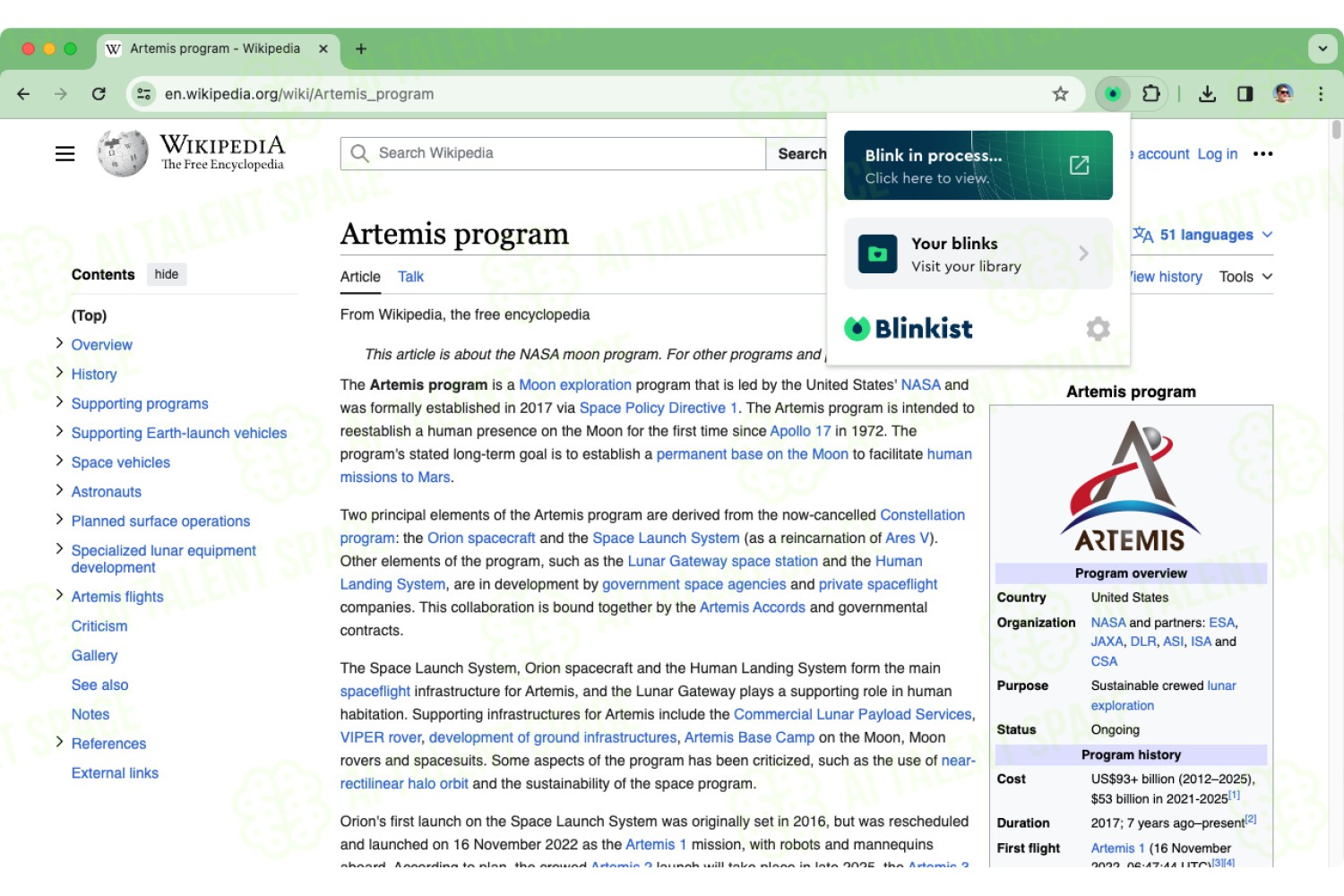Open the Orion spacecraft link
Screen dimensions: 1344x896
pyautogui.click(x=481, y=538)
